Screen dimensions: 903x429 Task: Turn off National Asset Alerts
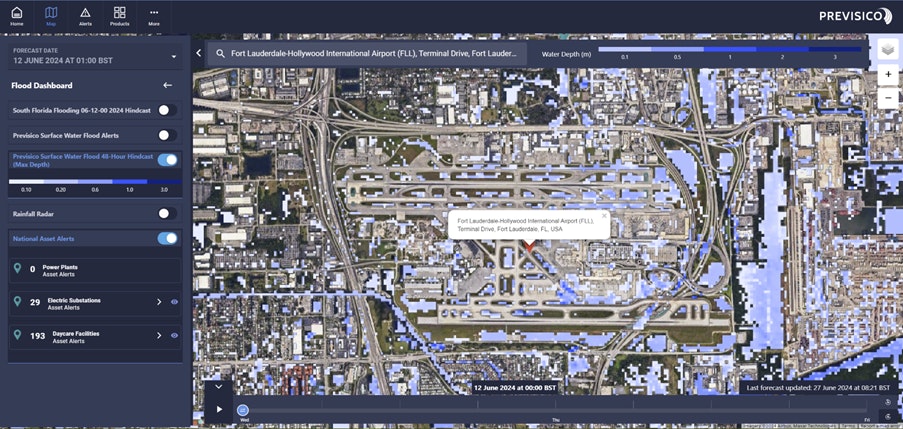pos(167,238)
